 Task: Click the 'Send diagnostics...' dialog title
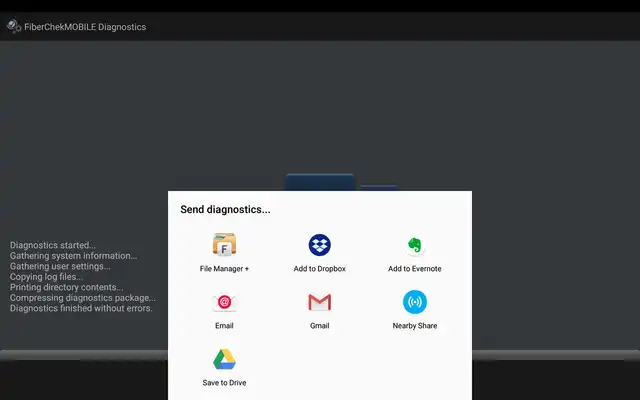point(225,209)
